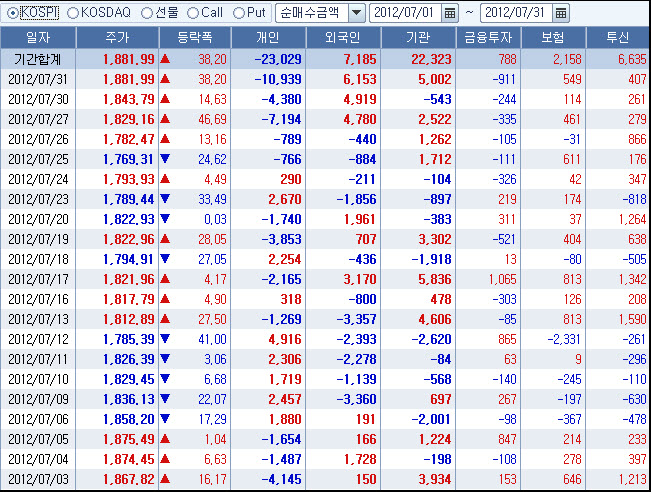Select the 2012/07/25 date cell
The image size is (651, 492).
(38, 159)
